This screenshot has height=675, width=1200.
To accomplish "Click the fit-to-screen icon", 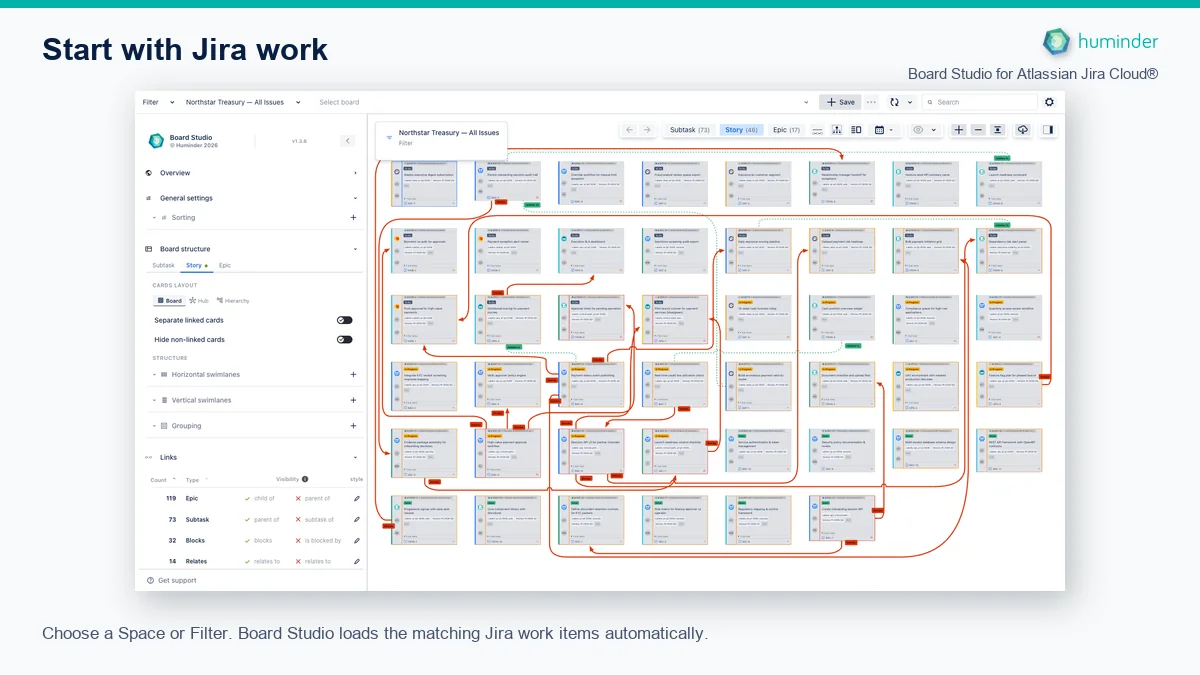I will [x=997, y=130].
